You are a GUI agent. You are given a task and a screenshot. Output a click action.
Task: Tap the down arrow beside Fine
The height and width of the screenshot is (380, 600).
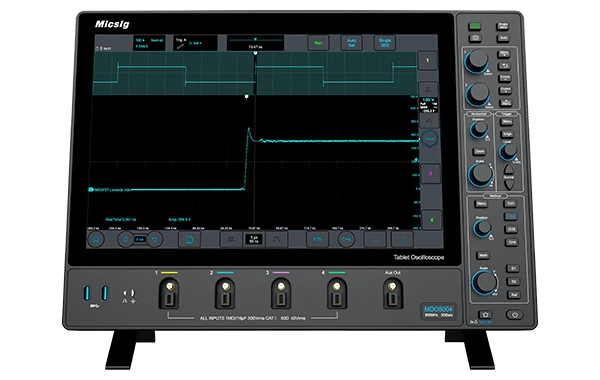pyautogui.click(x=155, y=240)
